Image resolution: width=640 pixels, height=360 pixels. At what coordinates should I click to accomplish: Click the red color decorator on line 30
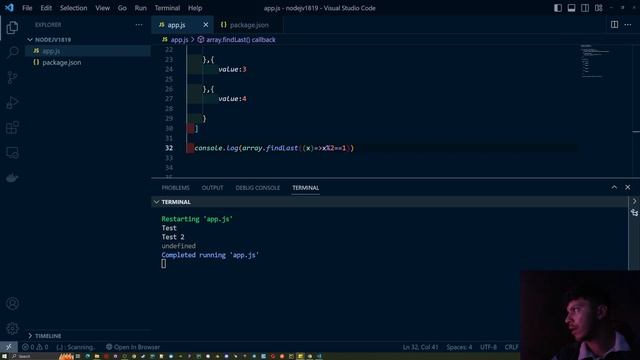click(x=190, y=129)
